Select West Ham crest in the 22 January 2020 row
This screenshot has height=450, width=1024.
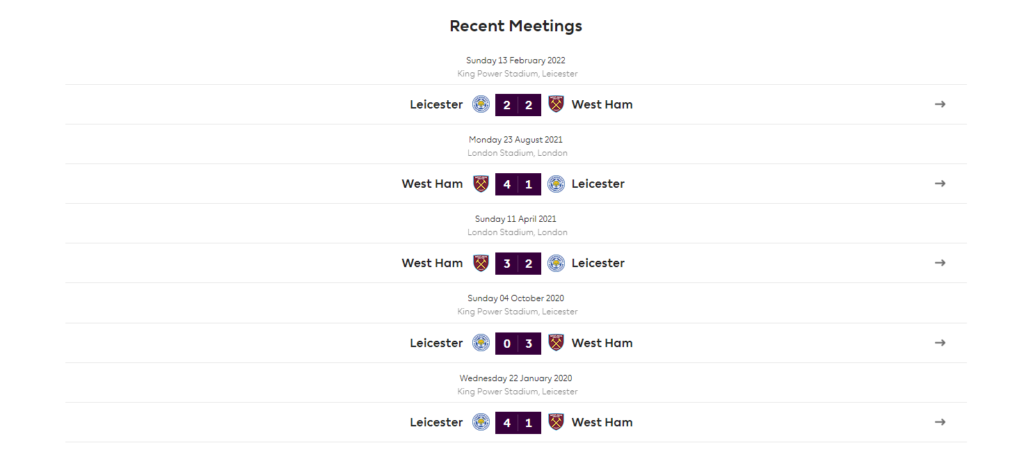(556, 422)
